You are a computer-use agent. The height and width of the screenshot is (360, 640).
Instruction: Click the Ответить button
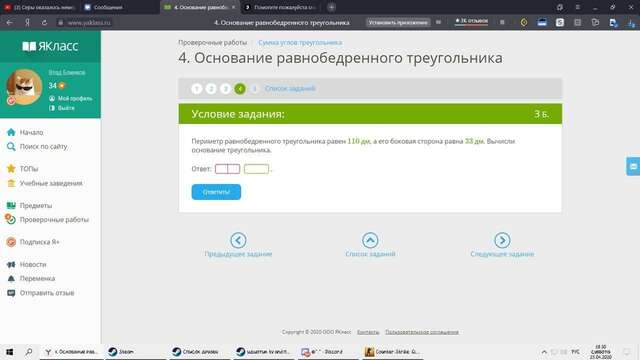coord(216,192)
